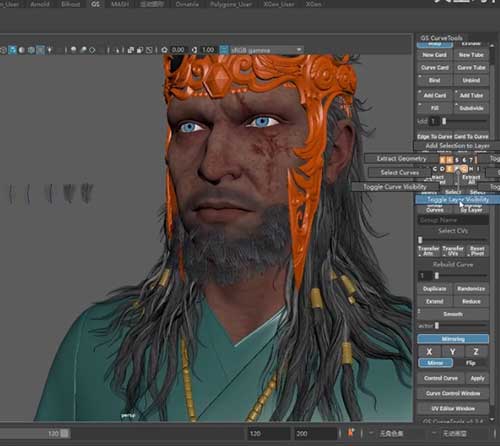
Task: Click the smooth shade sphere icon
Action: (x=22, y=50)
